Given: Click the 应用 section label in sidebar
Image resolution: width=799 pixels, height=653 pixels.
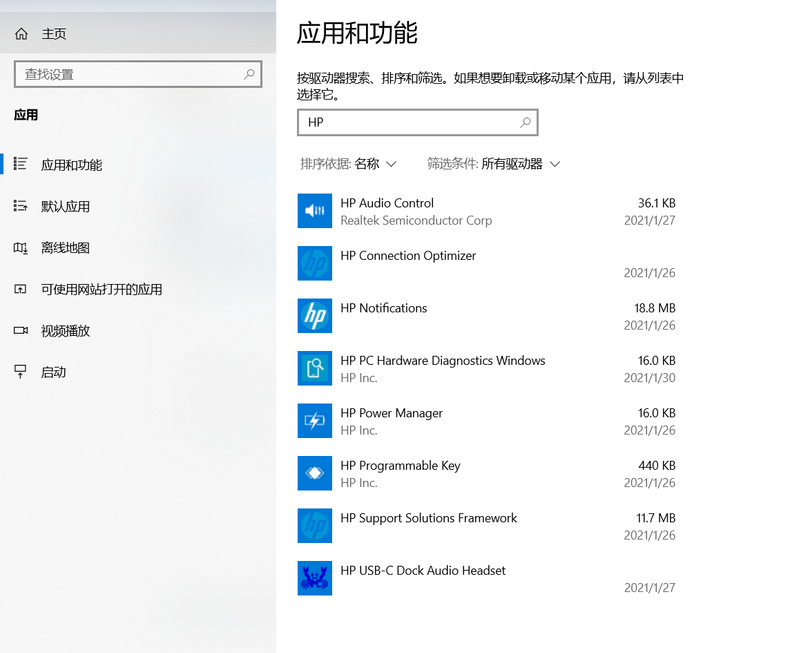Looking at the screenshot, I should tap(26, 115).
